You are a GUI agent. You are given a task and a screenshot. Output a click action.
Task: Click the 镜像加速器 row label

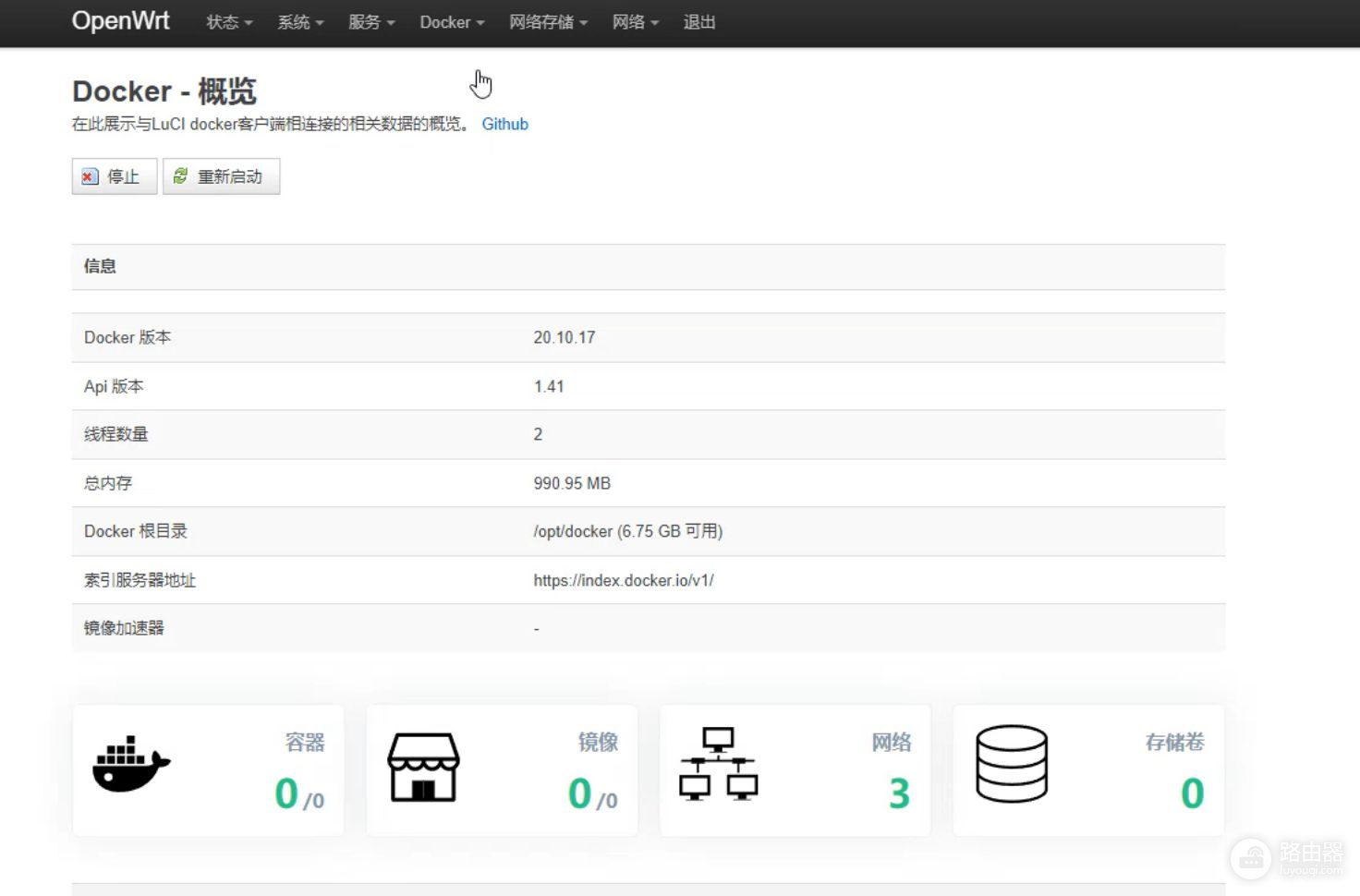124,628
